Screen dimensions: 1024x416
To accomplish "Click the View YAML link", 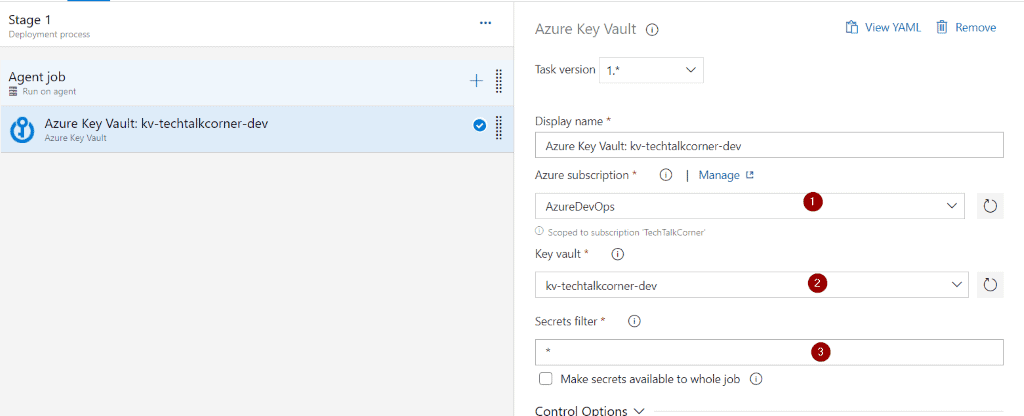I will [x=893, y=27].
